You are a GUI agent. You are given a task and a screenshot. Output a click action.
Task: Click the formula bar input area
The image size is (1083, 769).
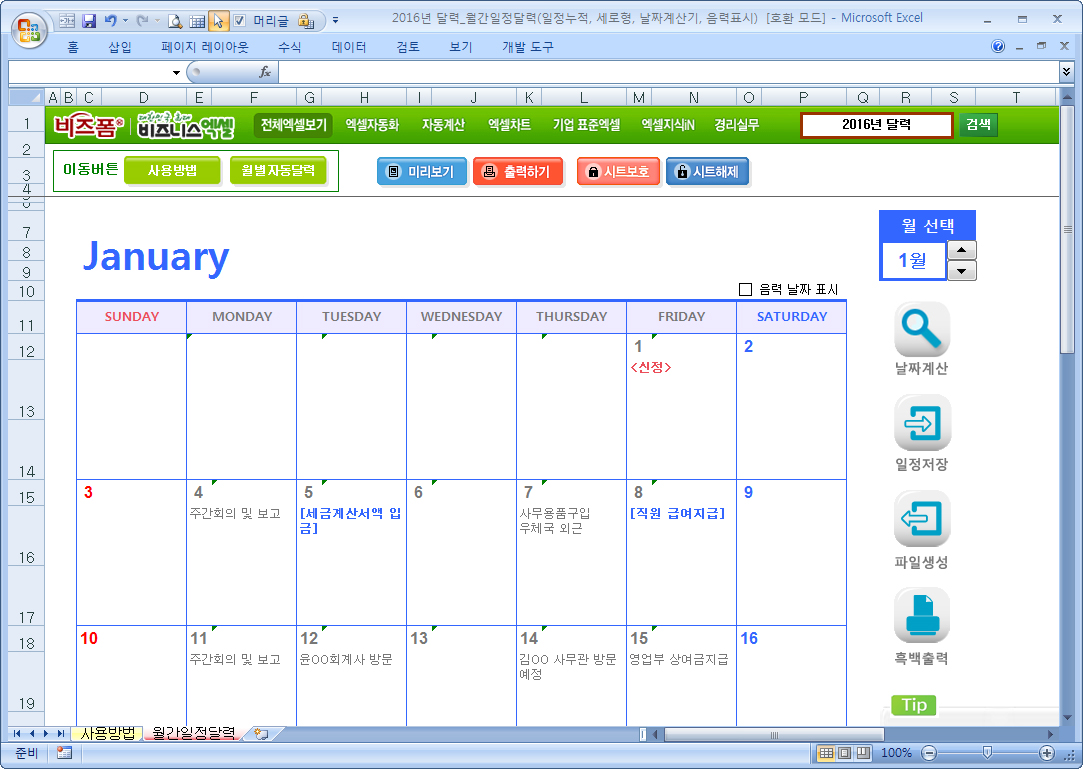click(669, 72)
